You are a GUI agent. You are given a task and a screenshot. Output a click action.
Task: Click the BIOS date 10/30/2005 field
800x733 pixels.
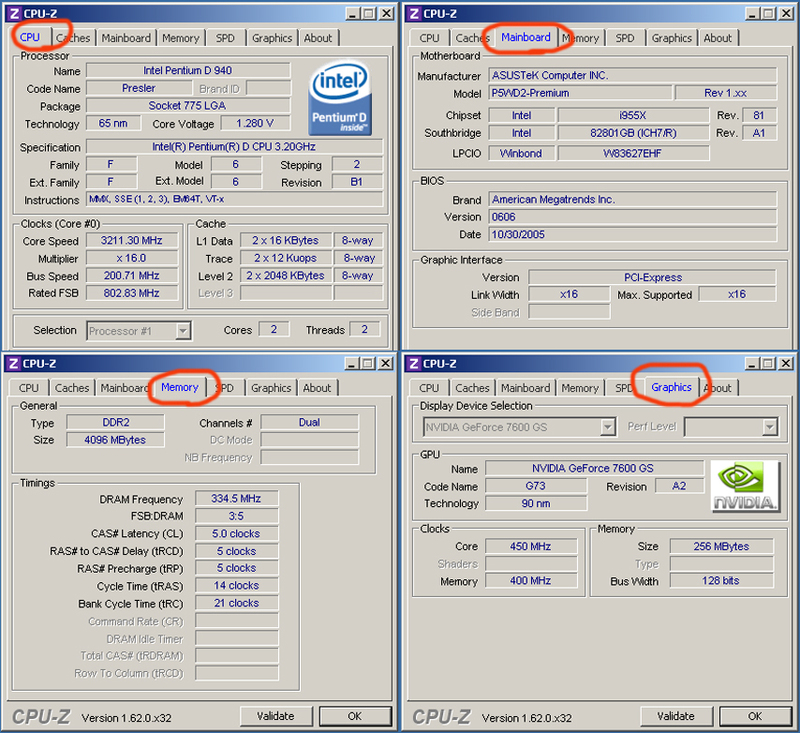(x=633, y=234)
